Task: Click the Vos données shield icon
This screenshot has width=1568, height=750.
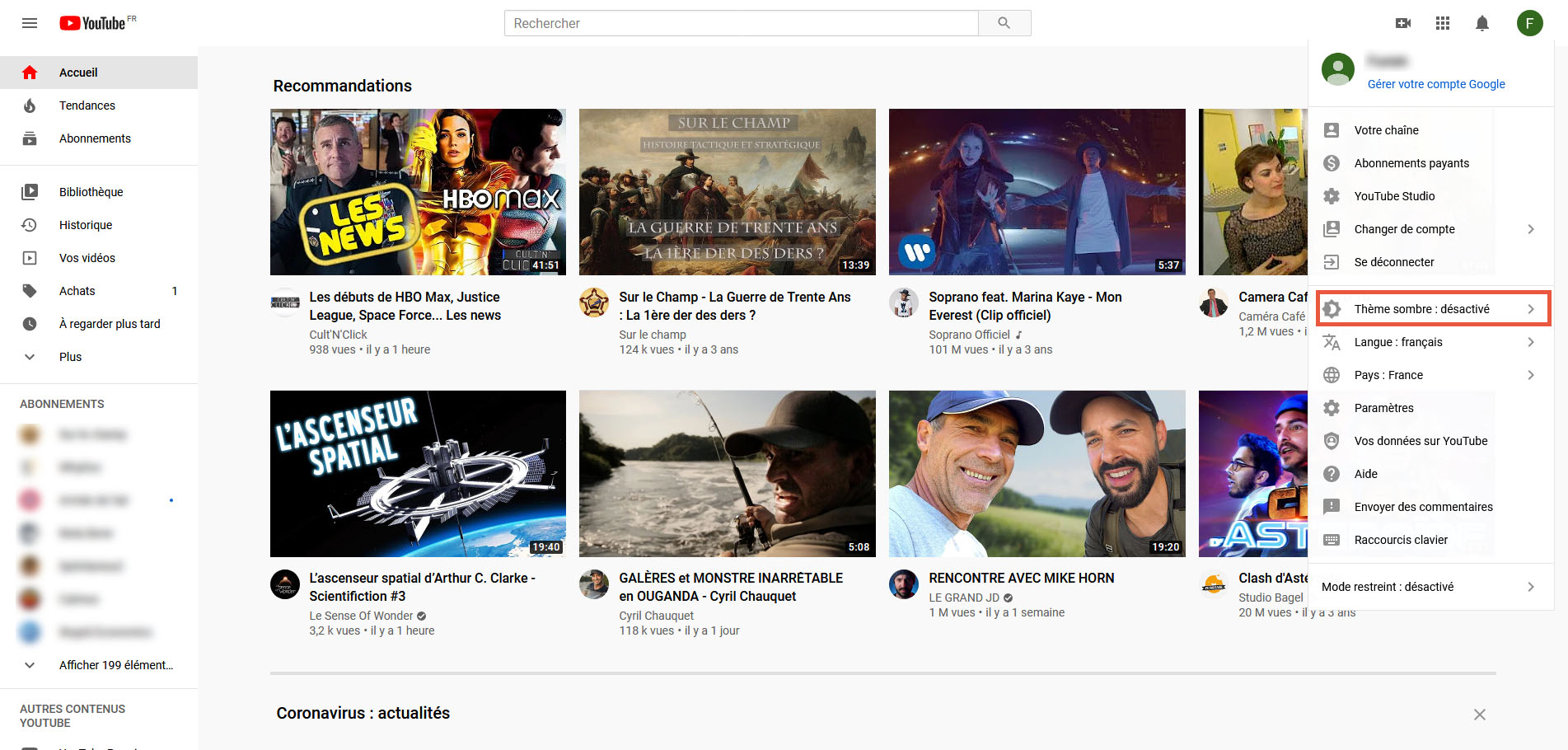Action: tap(1332, 441)
